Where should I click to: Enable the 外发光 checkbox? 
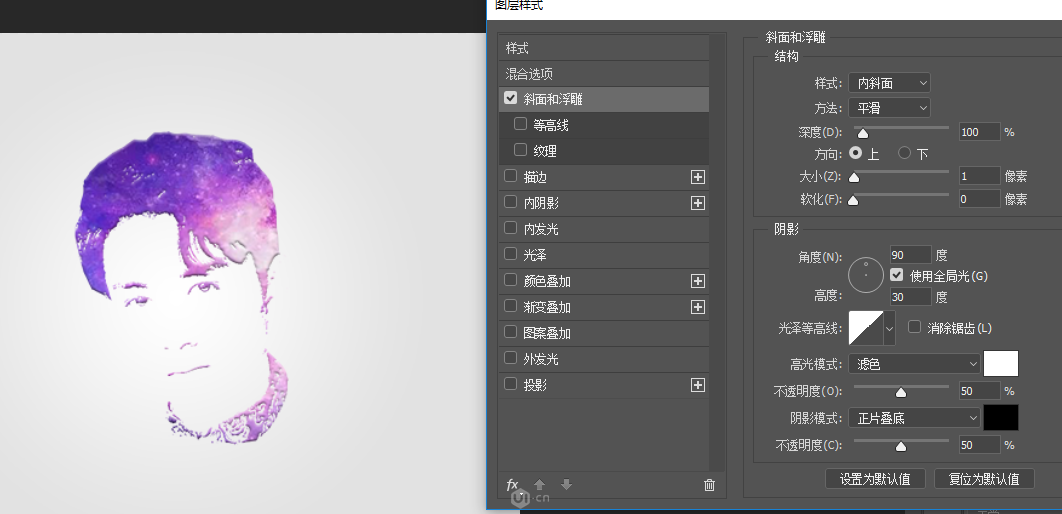[511, 358]
